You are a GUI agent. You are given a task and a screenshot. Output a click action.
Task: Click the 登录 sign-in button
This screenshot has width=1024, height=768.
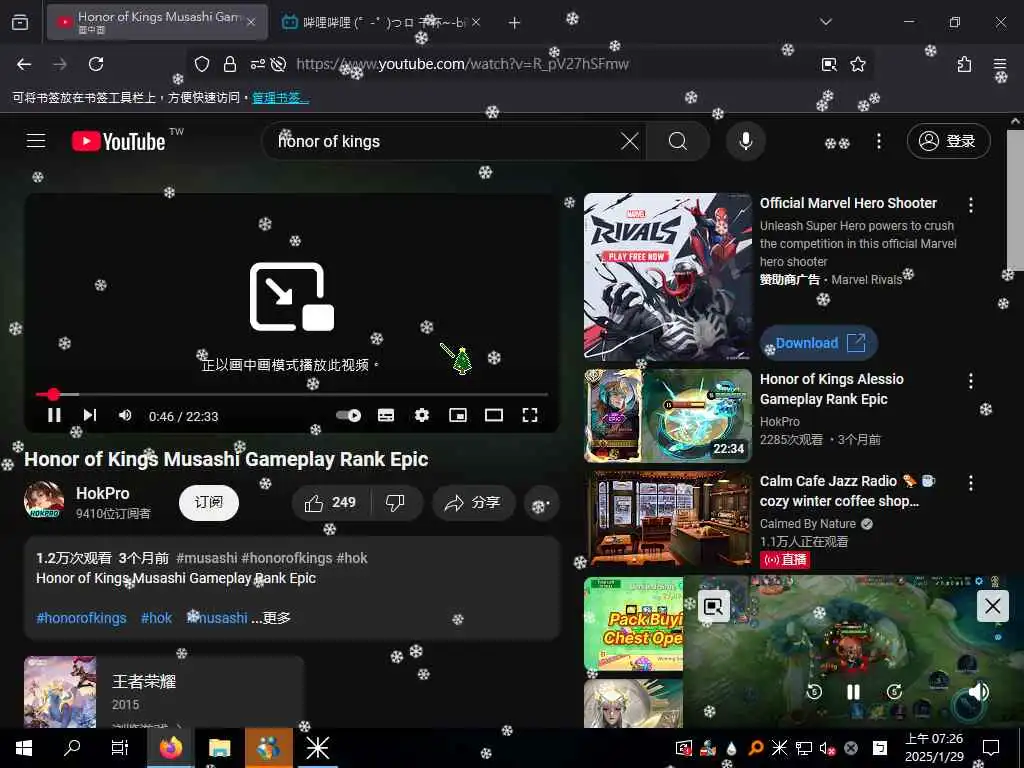click(x=948, y=141)
